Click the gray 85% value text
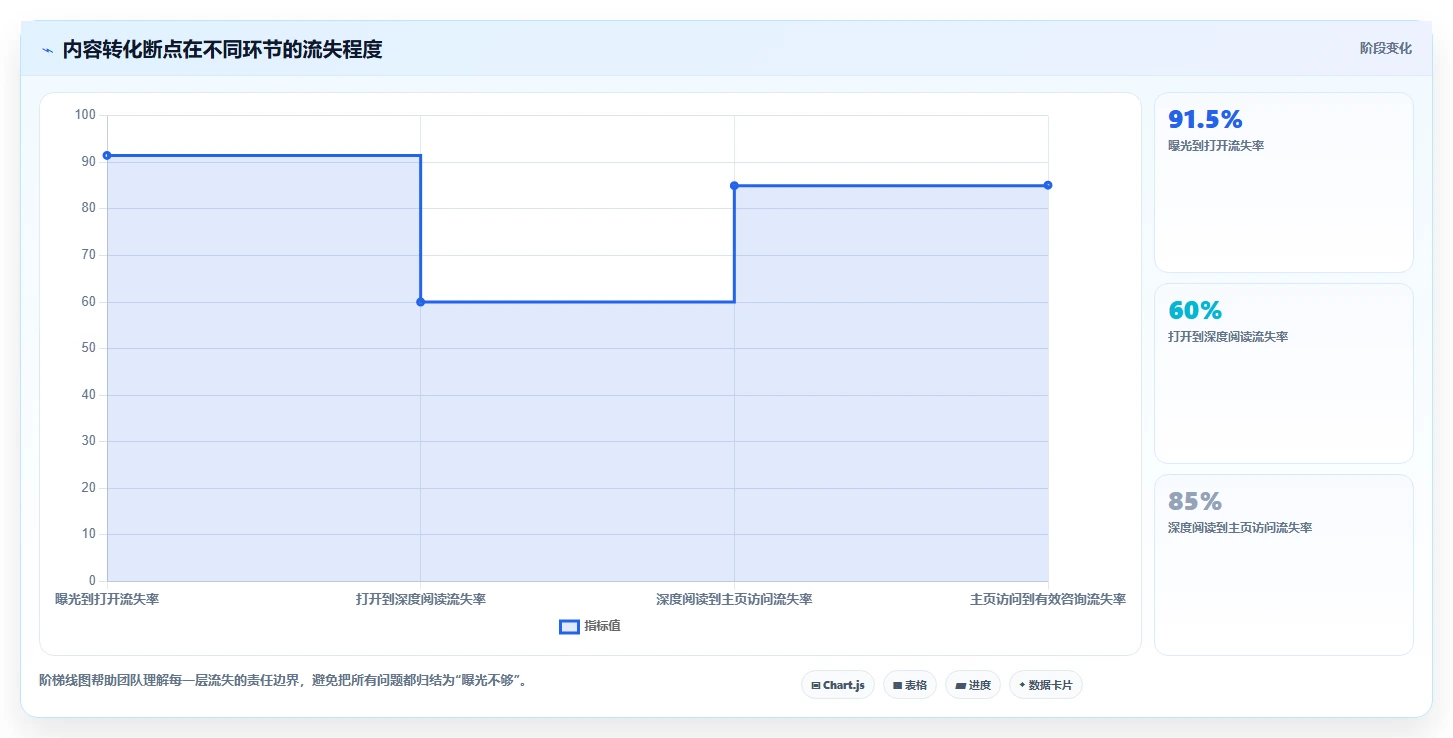This screenshot has width=1453, height=738. [1195, 501]
